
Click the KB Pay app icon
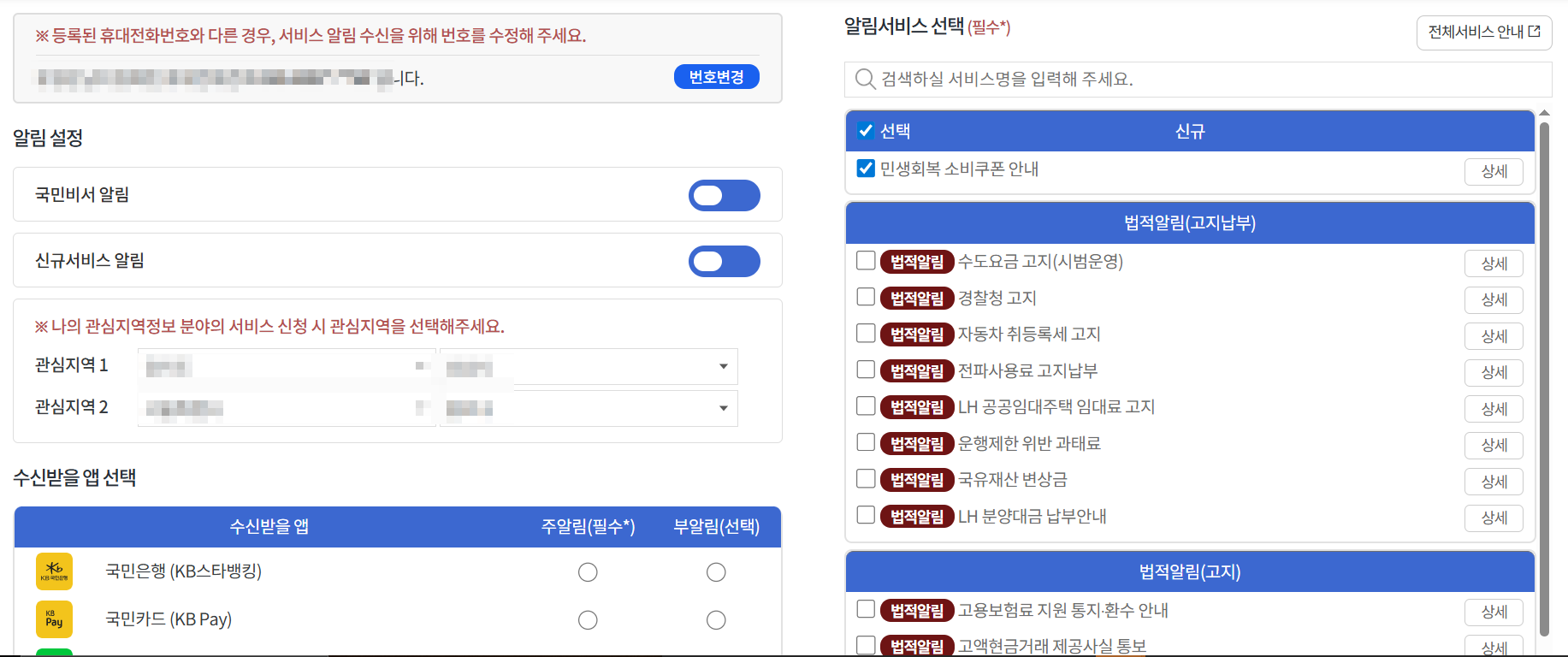(x=53, y=619)
